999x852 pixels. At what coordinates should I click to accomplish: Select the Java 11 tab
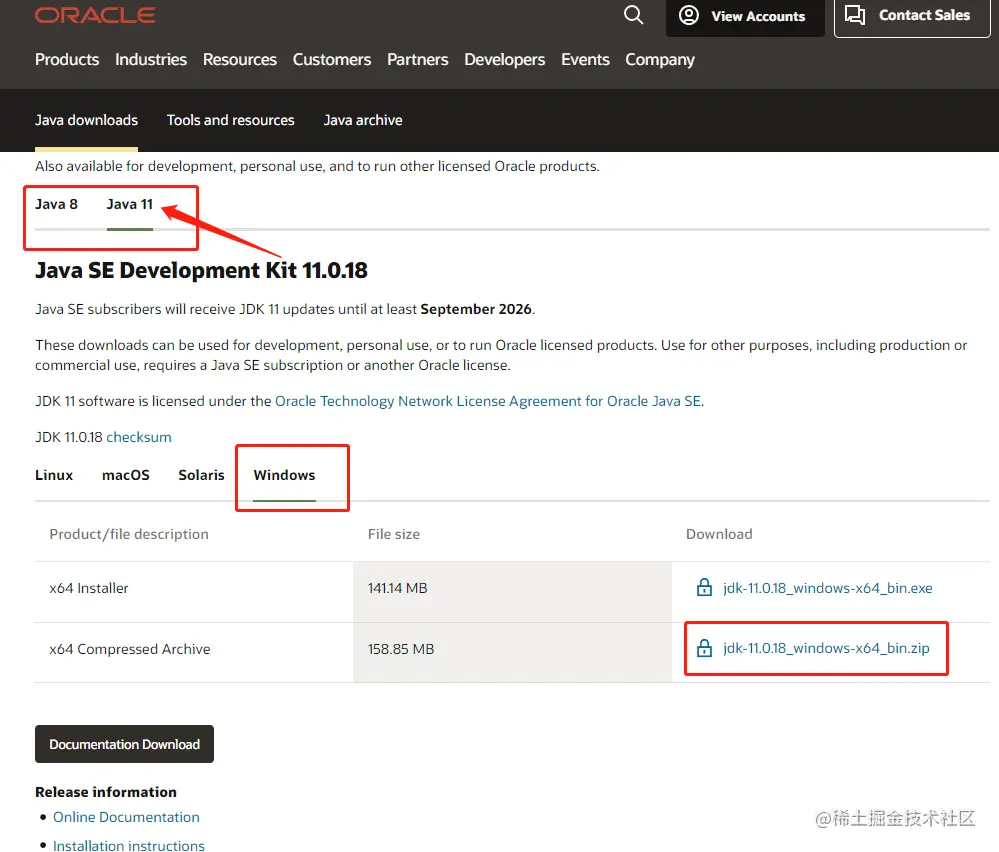click(129, 204)
